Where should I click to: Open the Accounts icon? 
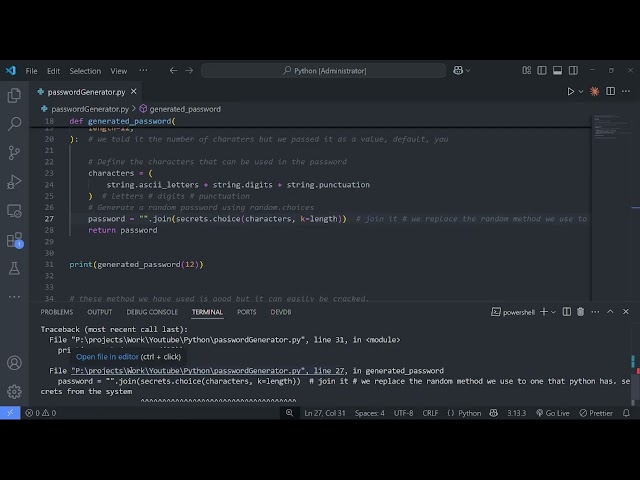coord(14,363)
